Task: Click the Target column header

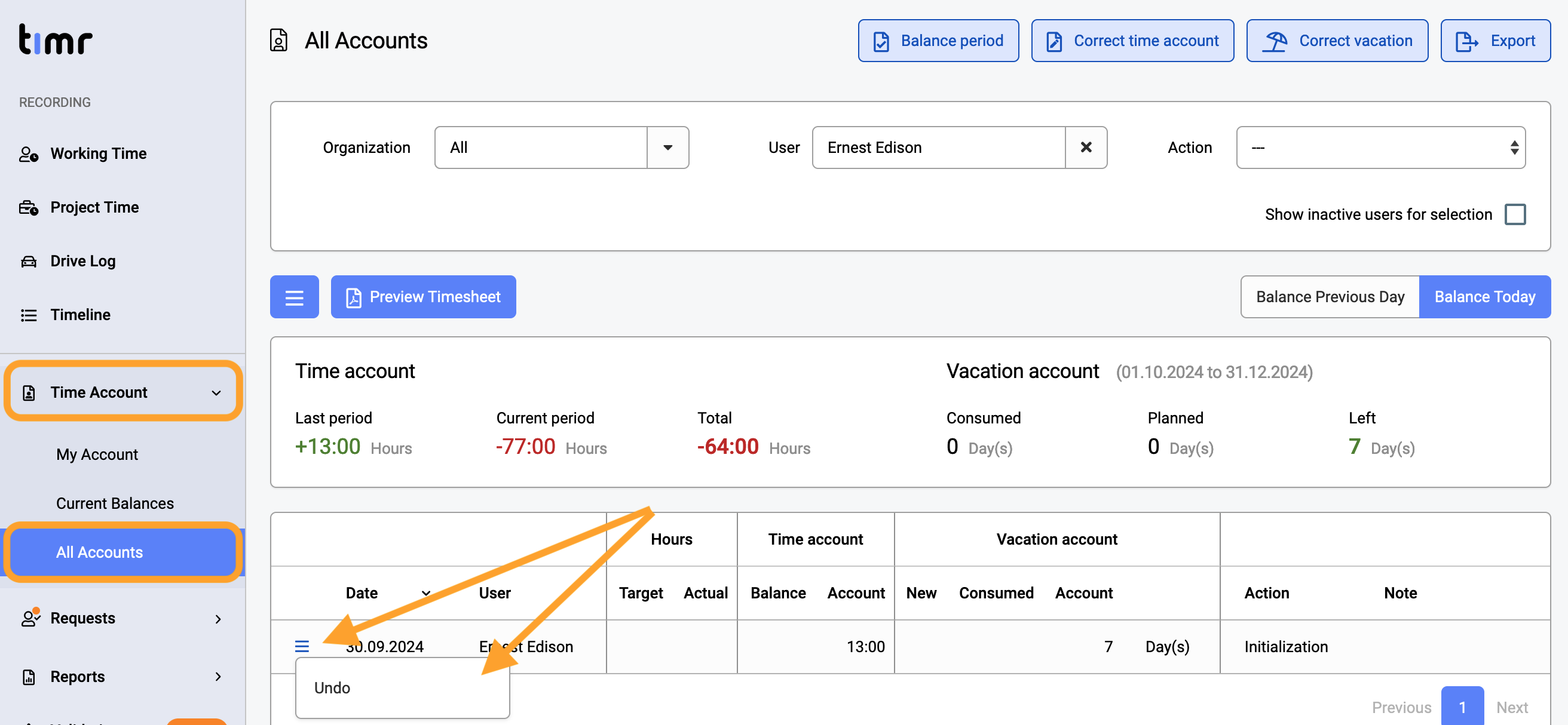Action: pos(641,593)
